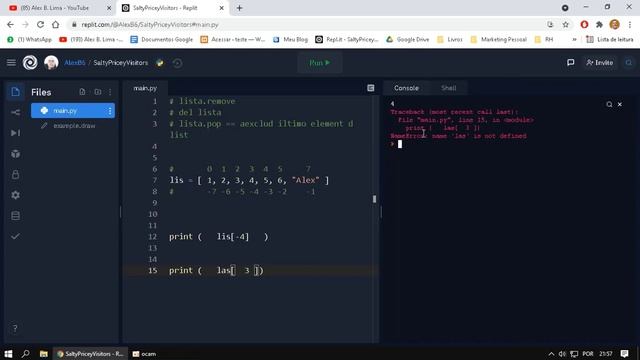Add a new folder in Files panel

[x=98, y=92]
